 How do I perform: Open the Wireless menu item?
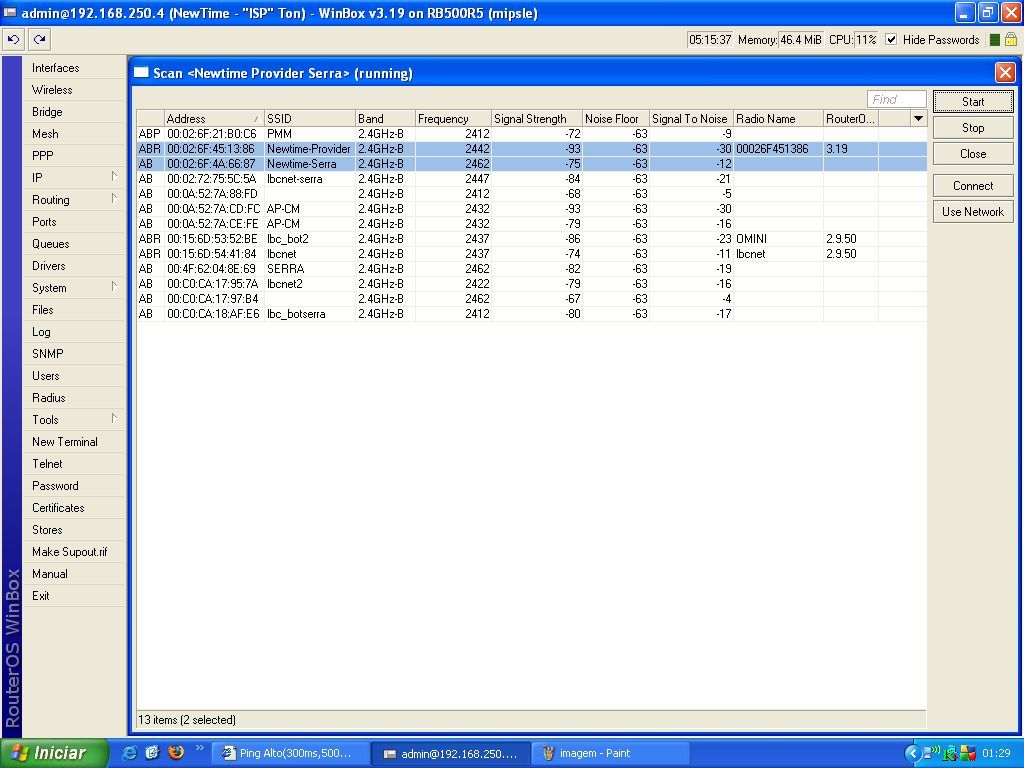pyautogui.click(x=74, y=90)
